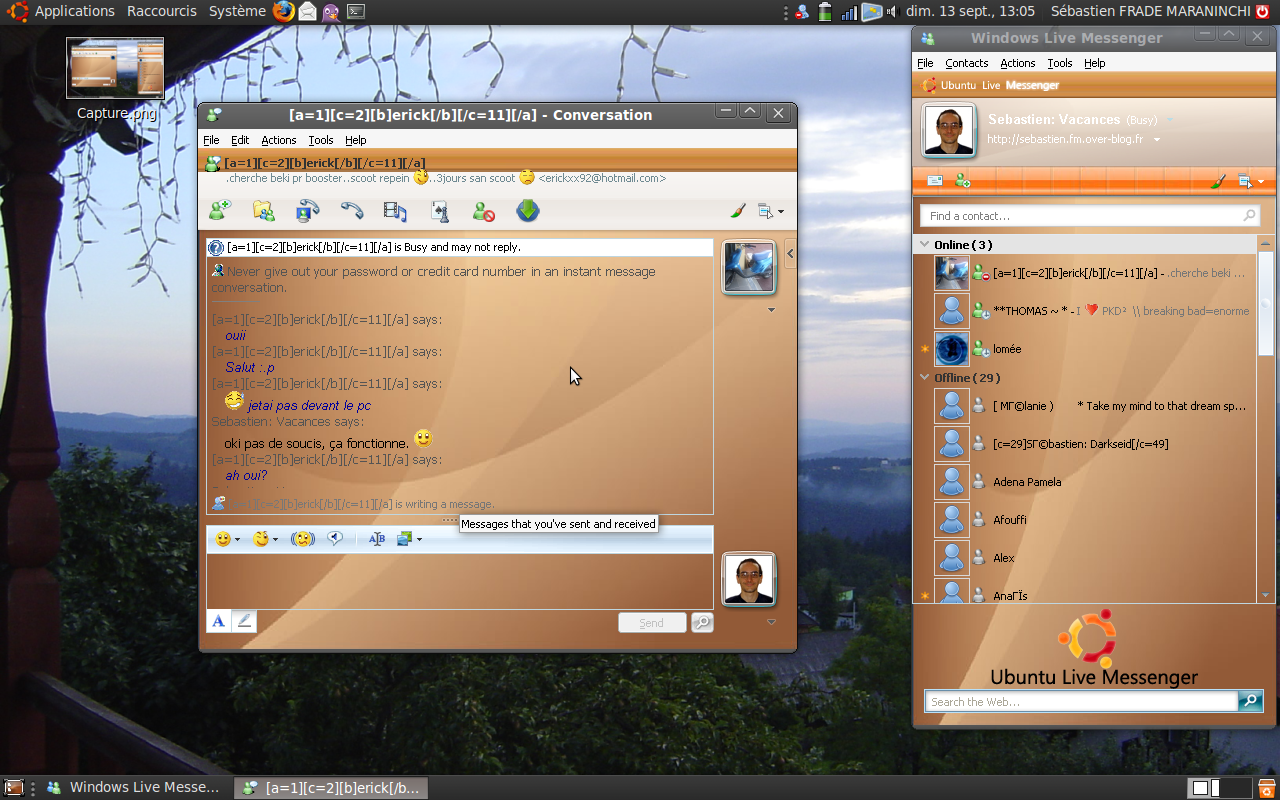Open dropdown under your own display picture
Screen dimensions: 1280x800
pyautogui.click(x=771, y=622)
